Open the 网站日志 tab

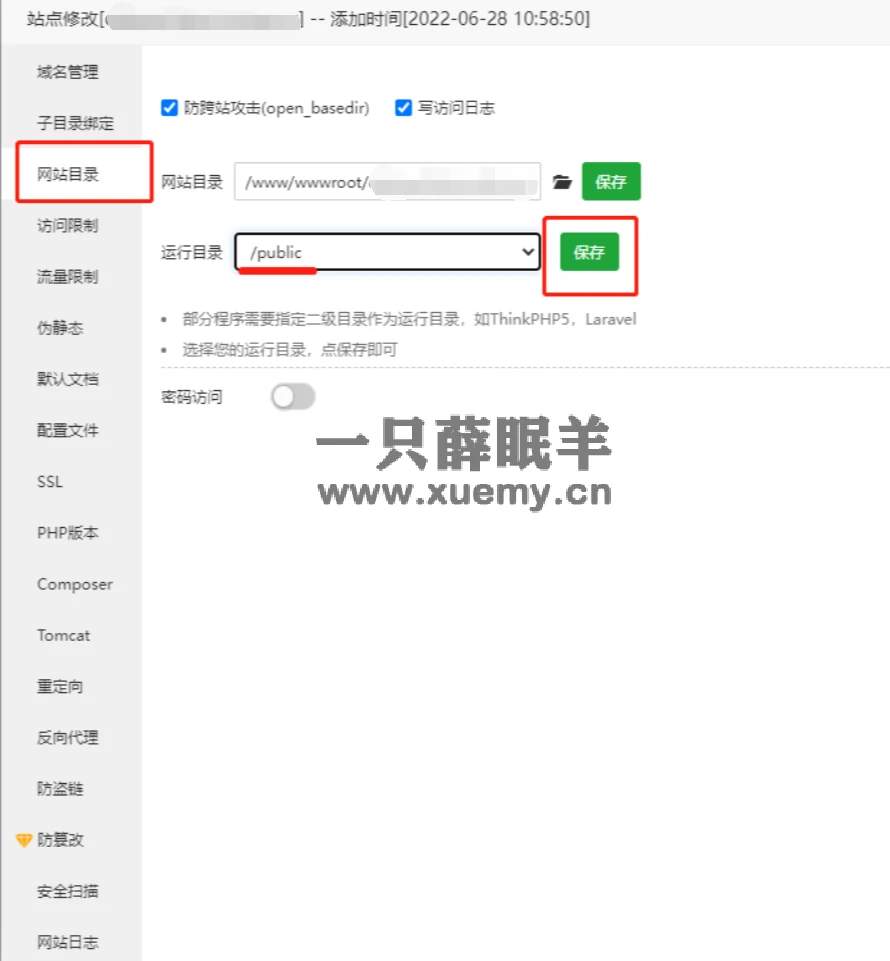pyautogui.click(x=67, y=942)
